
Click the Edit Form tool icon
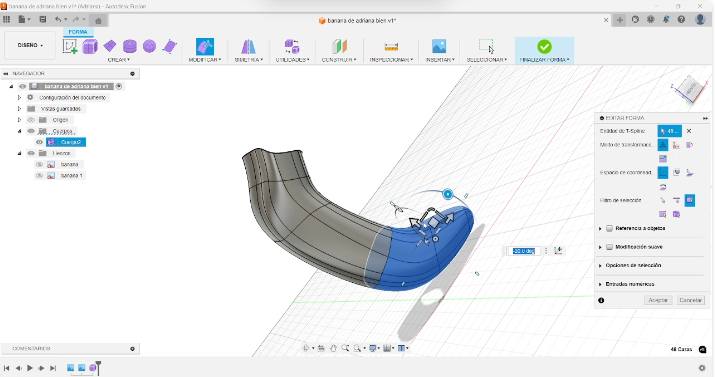[x=205, y=46]
